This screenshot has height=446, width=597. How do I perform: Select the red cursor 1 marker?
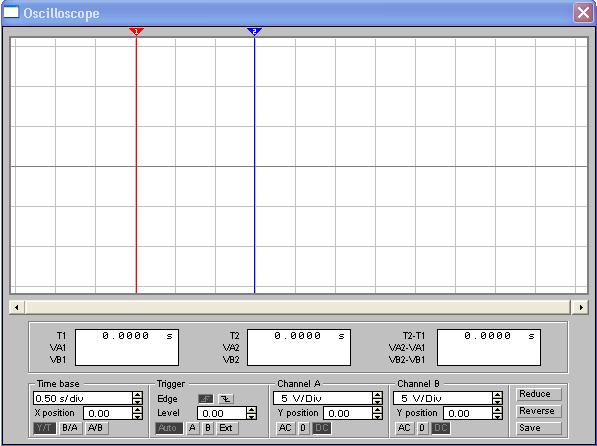pyautogui.click(x=136, y=32)
